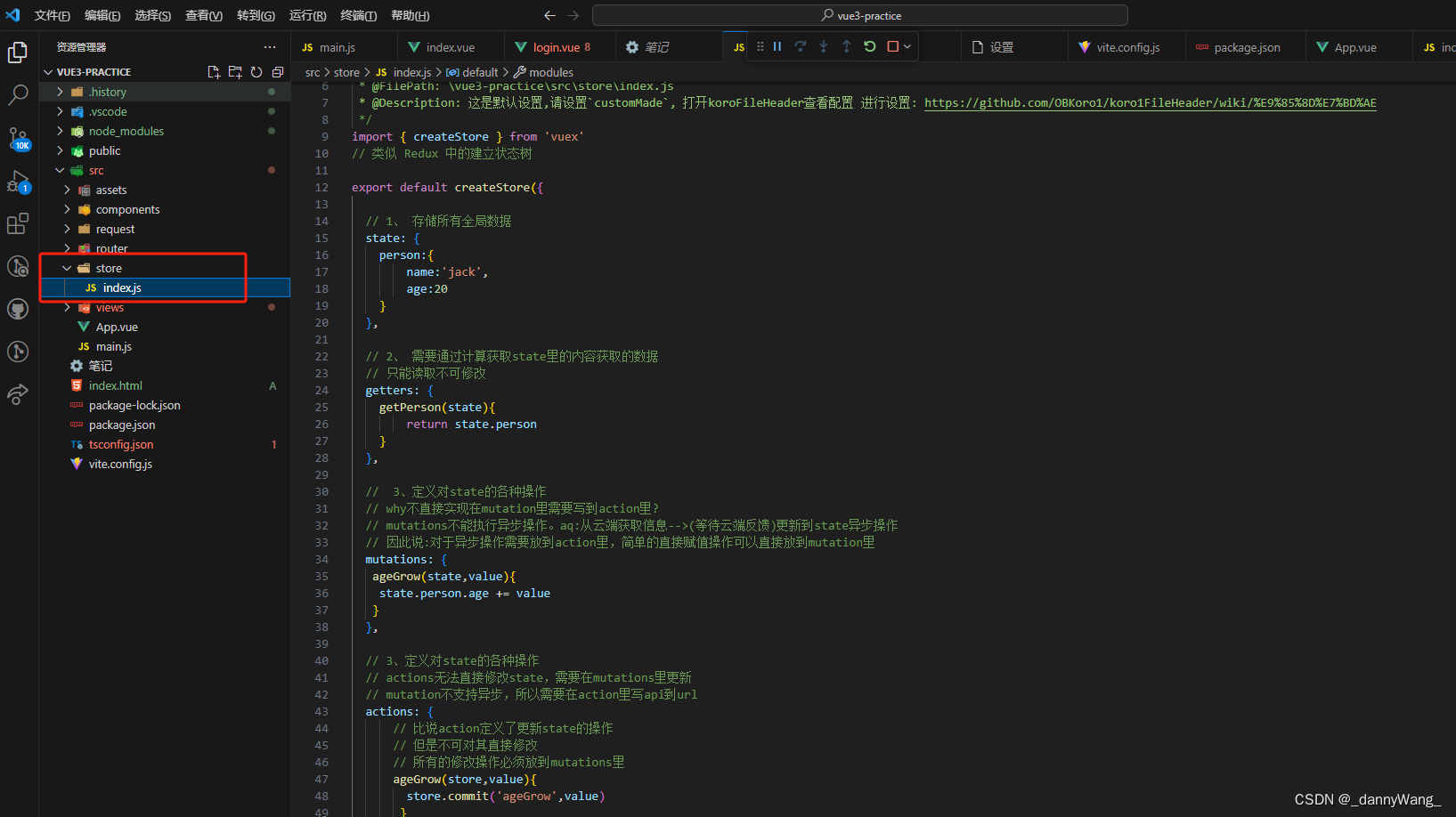Open the Live Share icon in activity bar
This screenshot has width=1456, height=817.
[x=18, y=394]
